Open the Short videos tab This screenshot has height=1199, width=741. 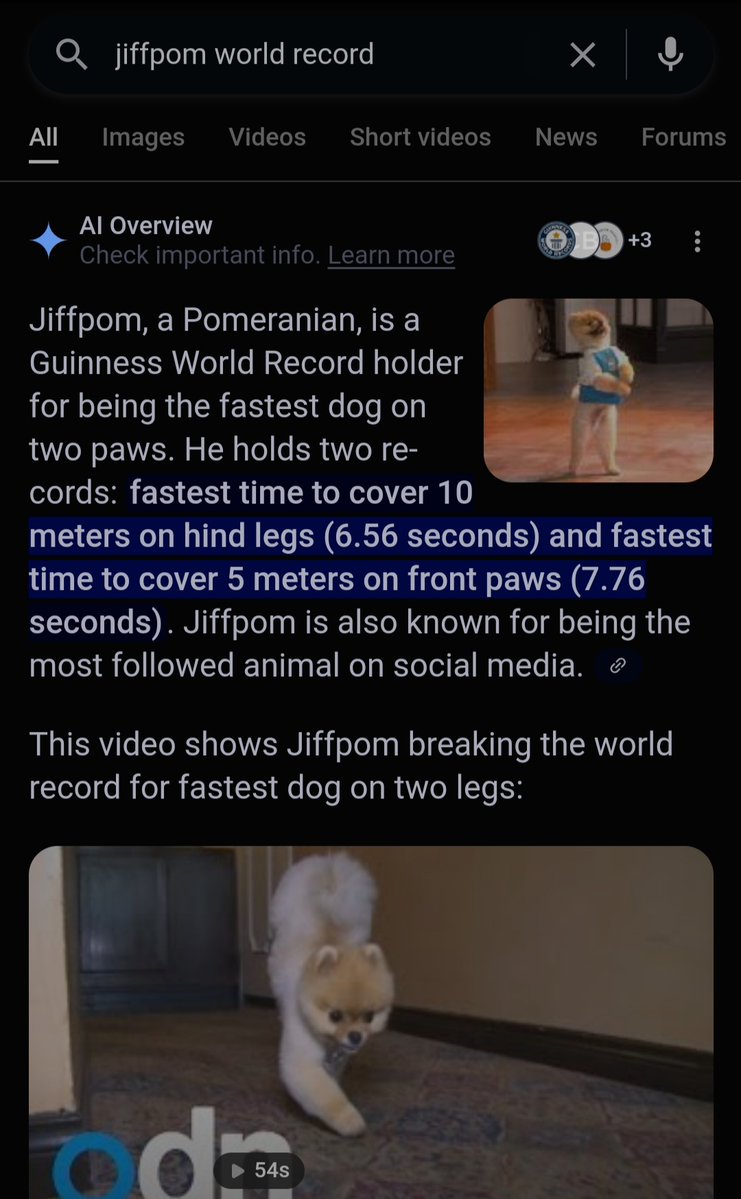(420, 137)
